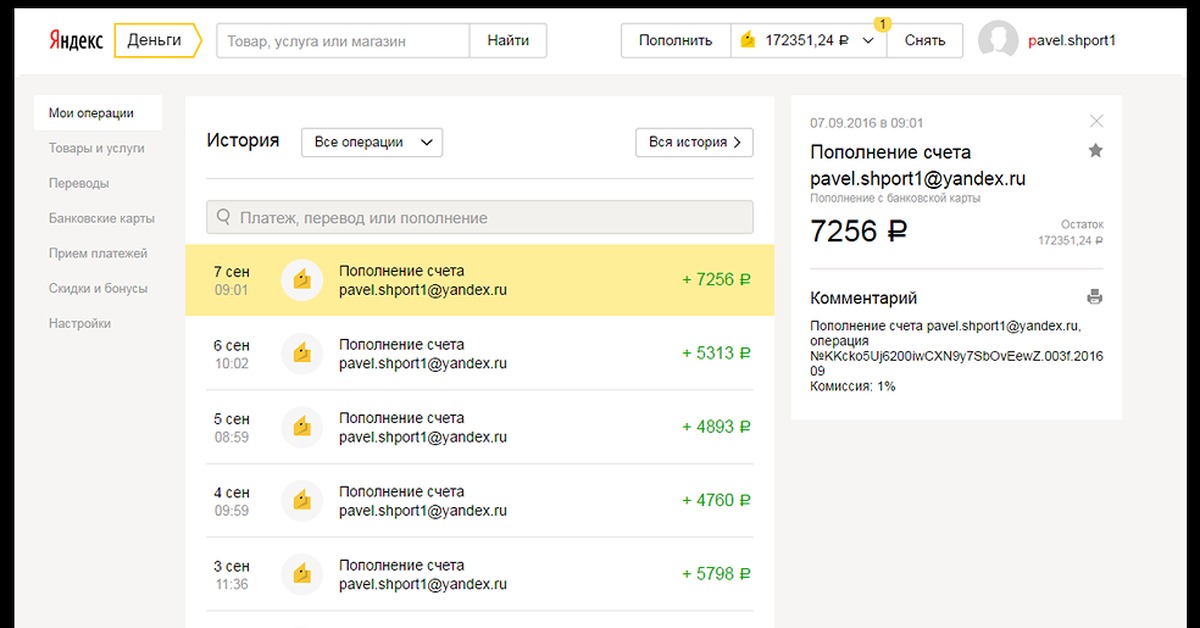1200x628 pixels.
Task: Click the + 7256 ₽ amount
Action: click(716, 280)
